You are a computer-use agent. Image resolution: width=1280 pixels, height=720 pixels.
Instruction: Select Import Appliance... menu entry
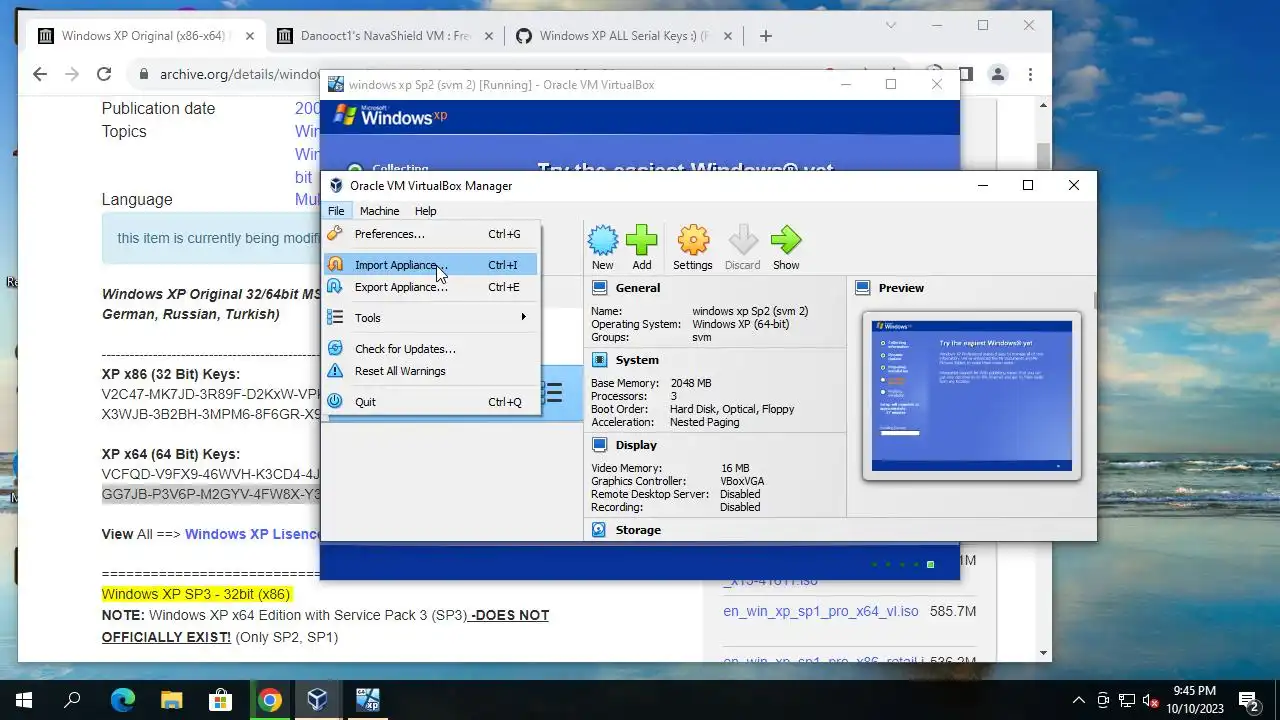pyautogui.click(x=432, y=265)
